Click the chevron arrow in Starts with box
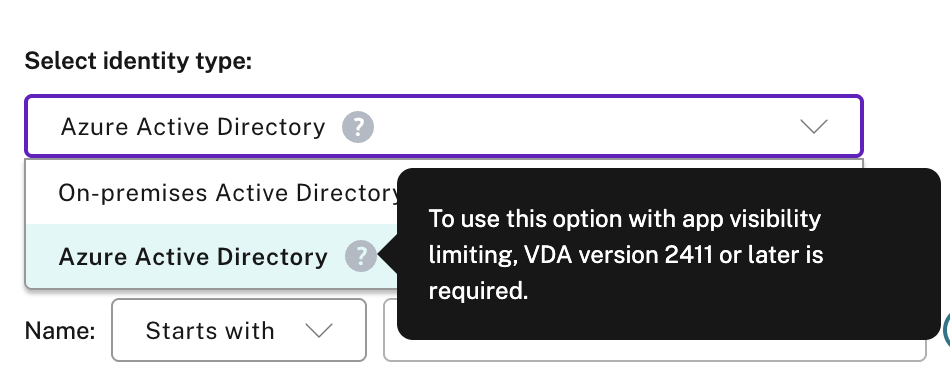 click(319, 331)
